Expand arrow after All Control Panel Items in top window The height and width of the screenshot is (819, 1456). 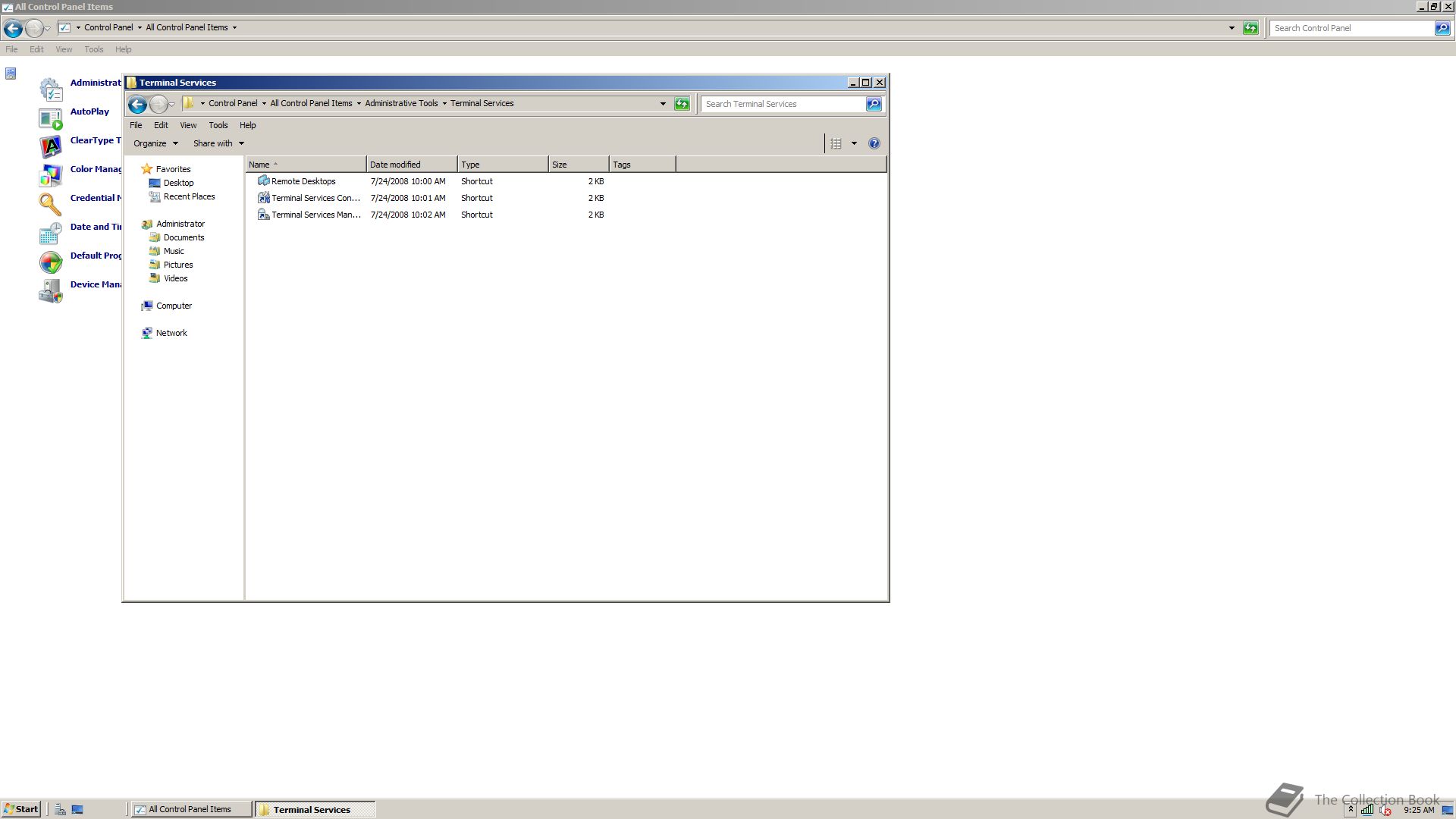[234, 27]
